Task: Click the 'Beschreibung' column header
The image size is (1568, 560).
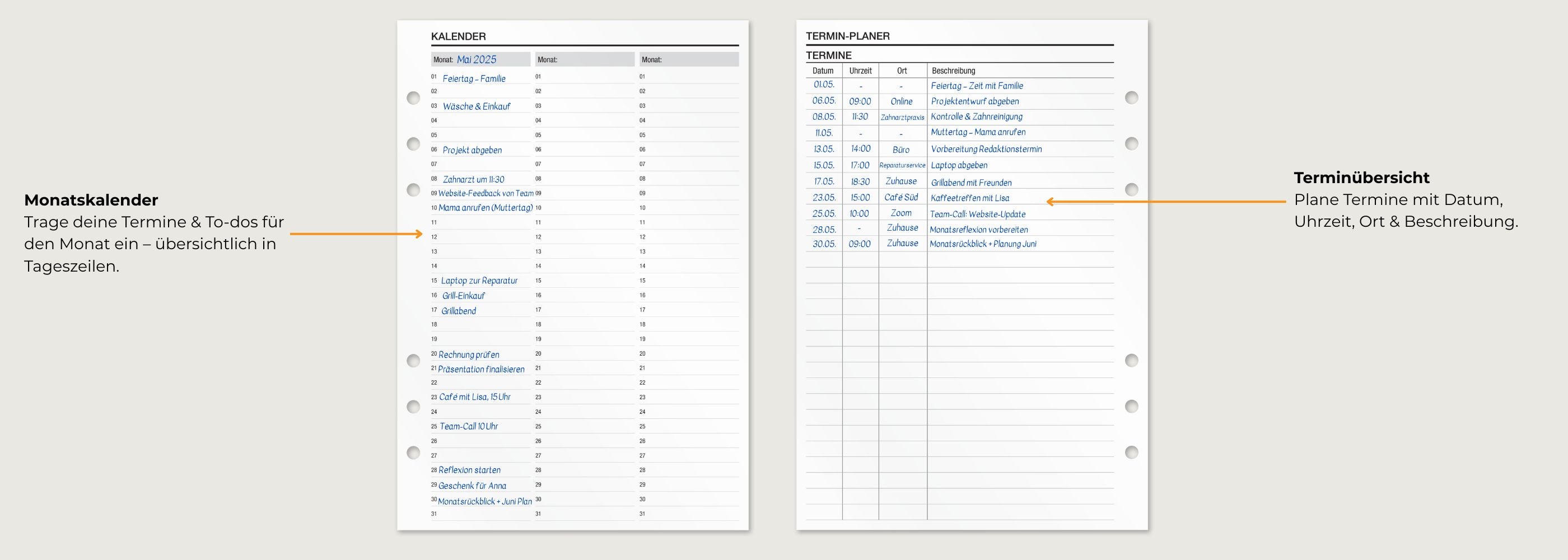Action: pyautogui.click(x=953, y=71)
